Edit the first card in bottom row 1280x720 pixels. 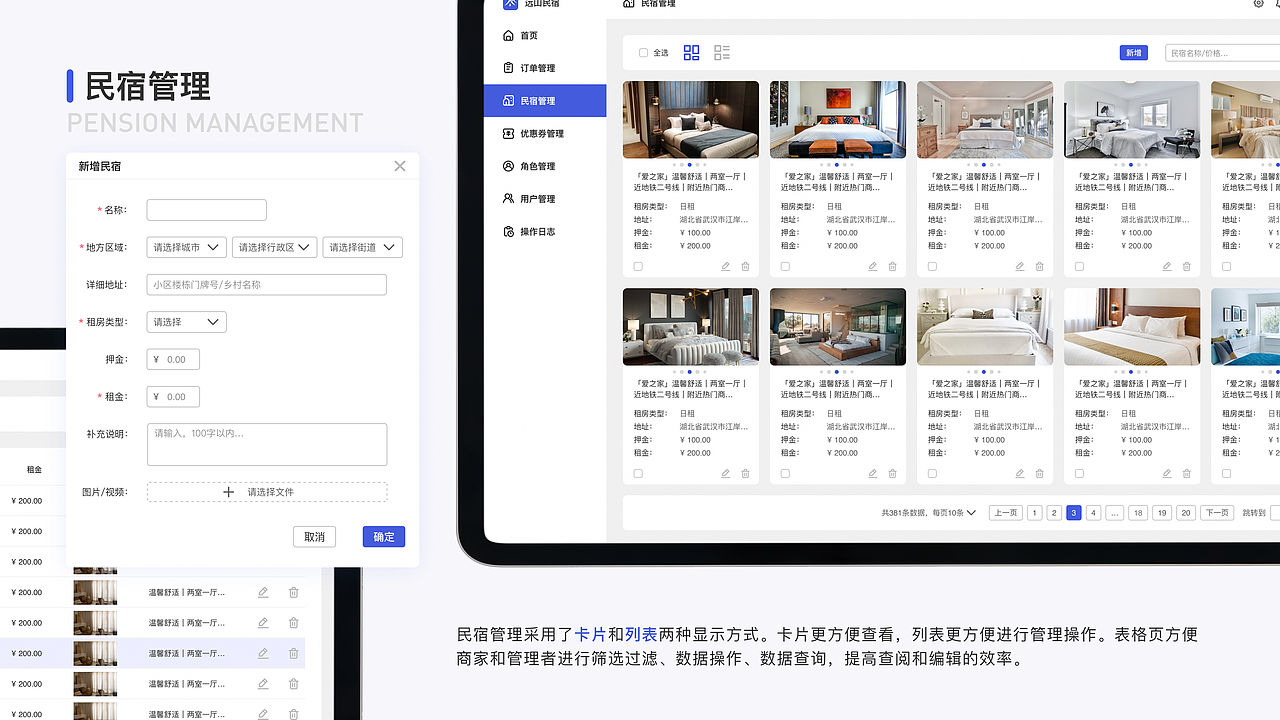click(726, 474)
